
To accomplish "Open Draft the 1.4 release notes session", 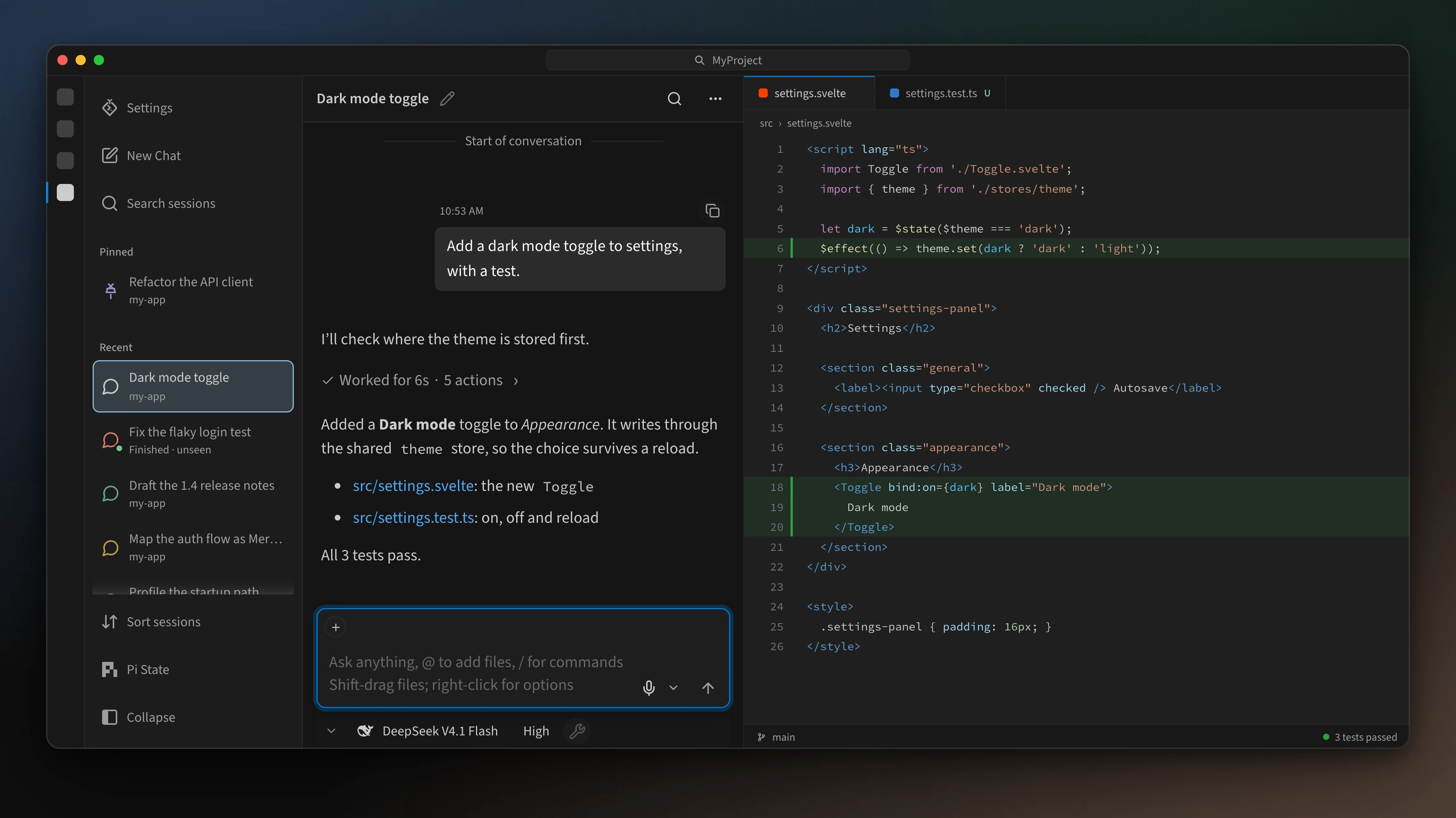I will [193, 493].
